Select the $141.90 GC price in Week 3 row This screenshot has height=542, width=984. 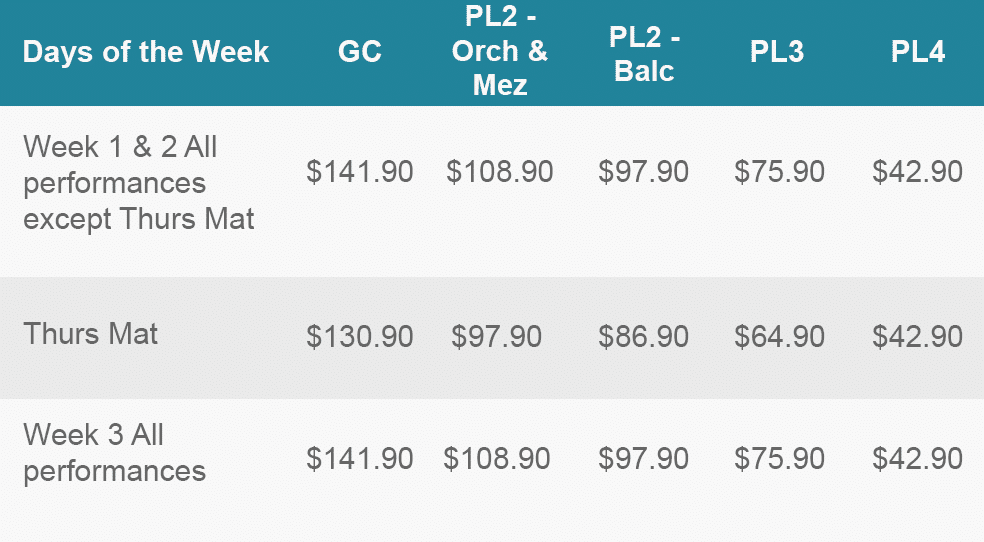pos(360,459)
